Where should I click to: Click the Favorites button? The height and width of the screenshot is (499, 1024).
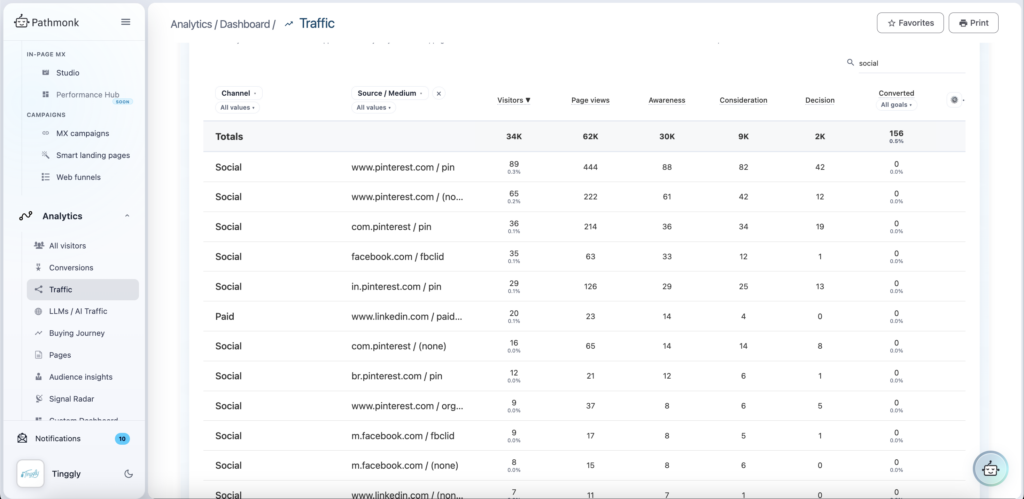coord(910,23)
